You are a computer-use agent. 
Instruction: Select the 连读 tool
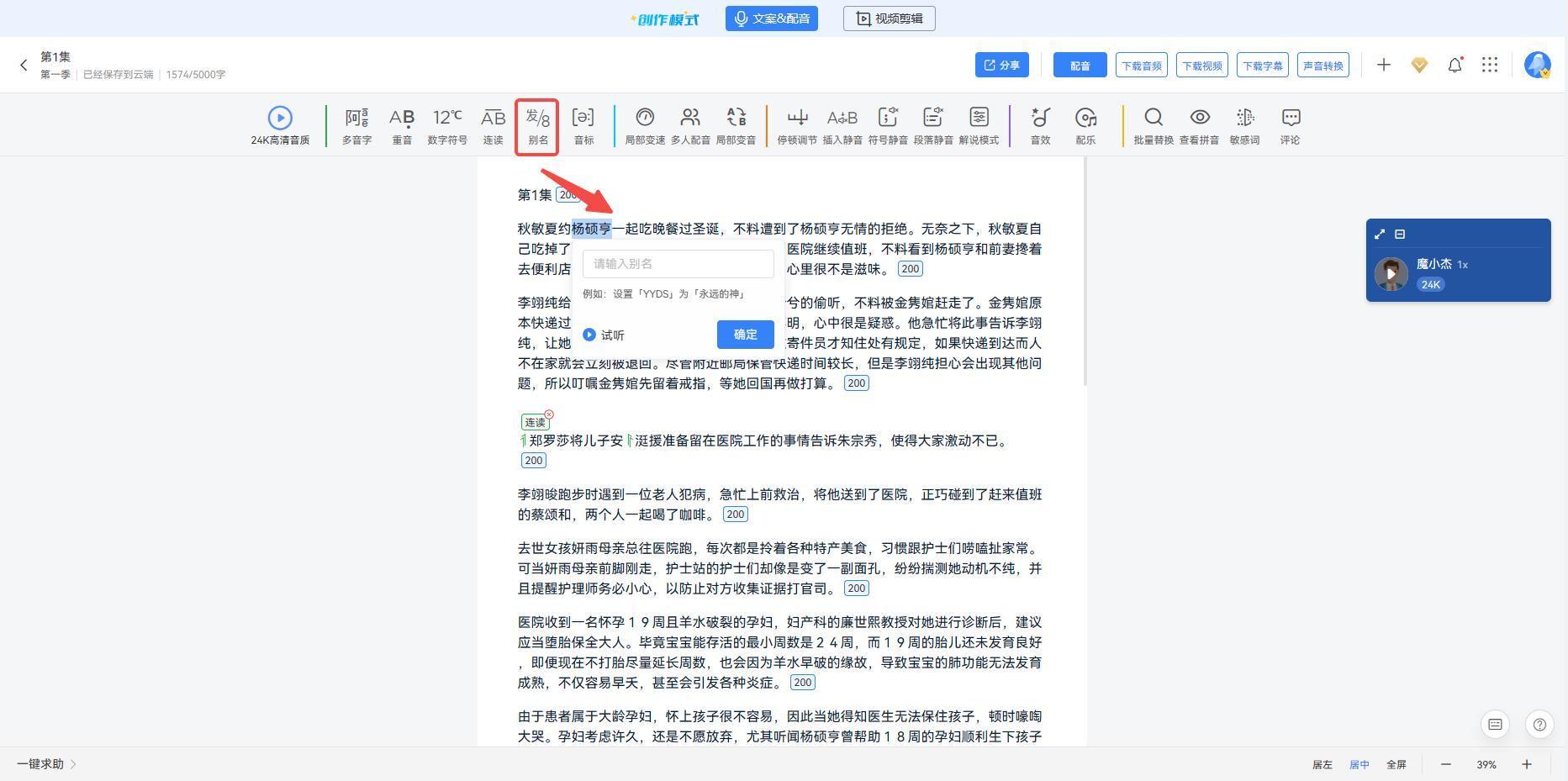click(x=493, y=126)
